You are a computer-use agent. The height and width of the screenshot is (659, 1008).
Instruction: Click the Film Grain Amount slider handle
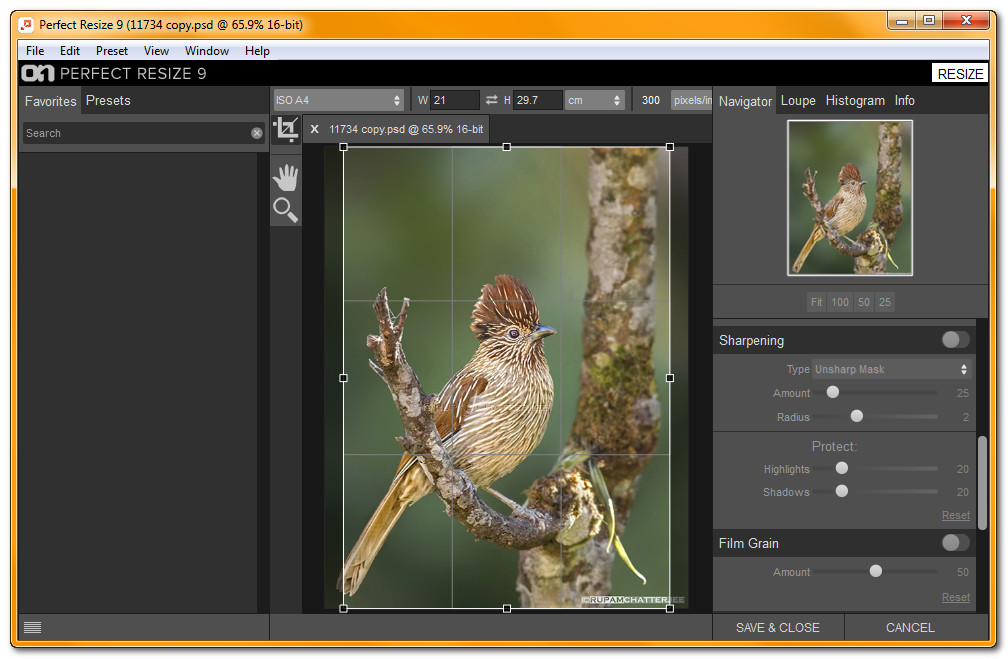[876, 571]
